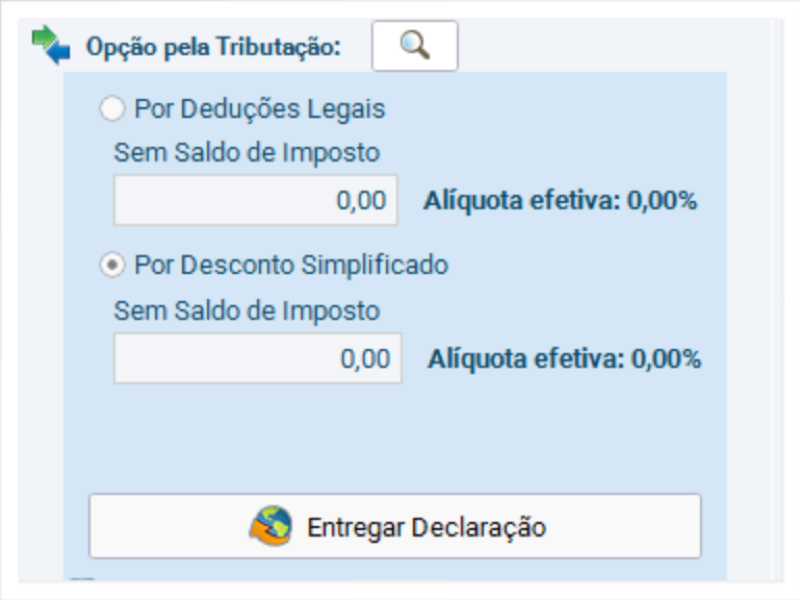Click the 0,00 value in the Desconto Simplificado field

(365, 359)
